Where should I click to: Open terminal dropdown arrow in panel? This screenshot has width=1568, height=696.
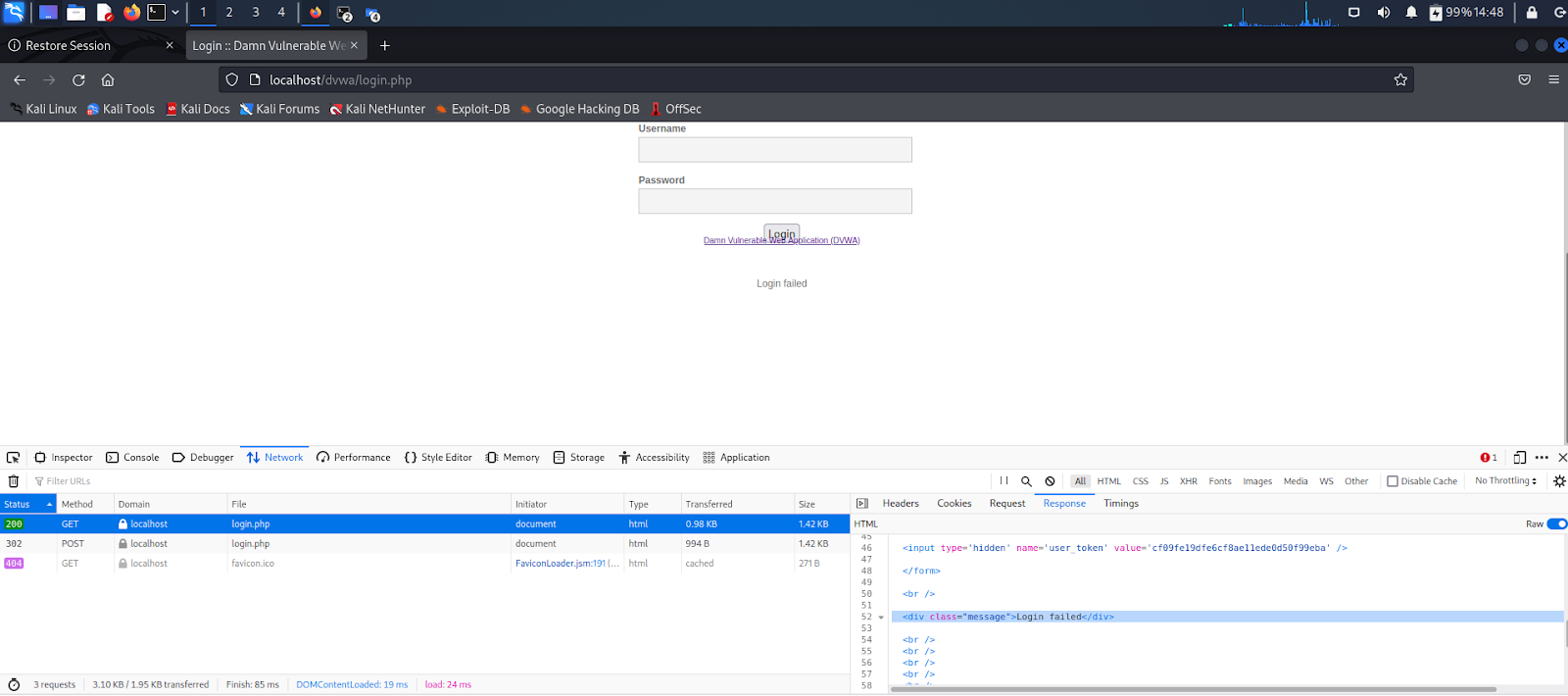coord(175,13)
